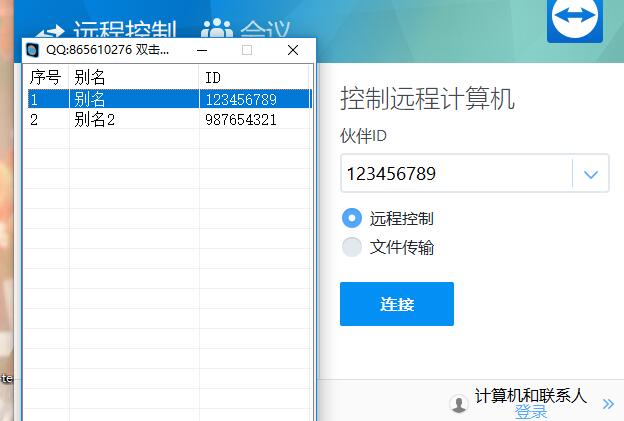
Task: Open the 伙伴ID dropdown arrow
Action: pos(590,174)
